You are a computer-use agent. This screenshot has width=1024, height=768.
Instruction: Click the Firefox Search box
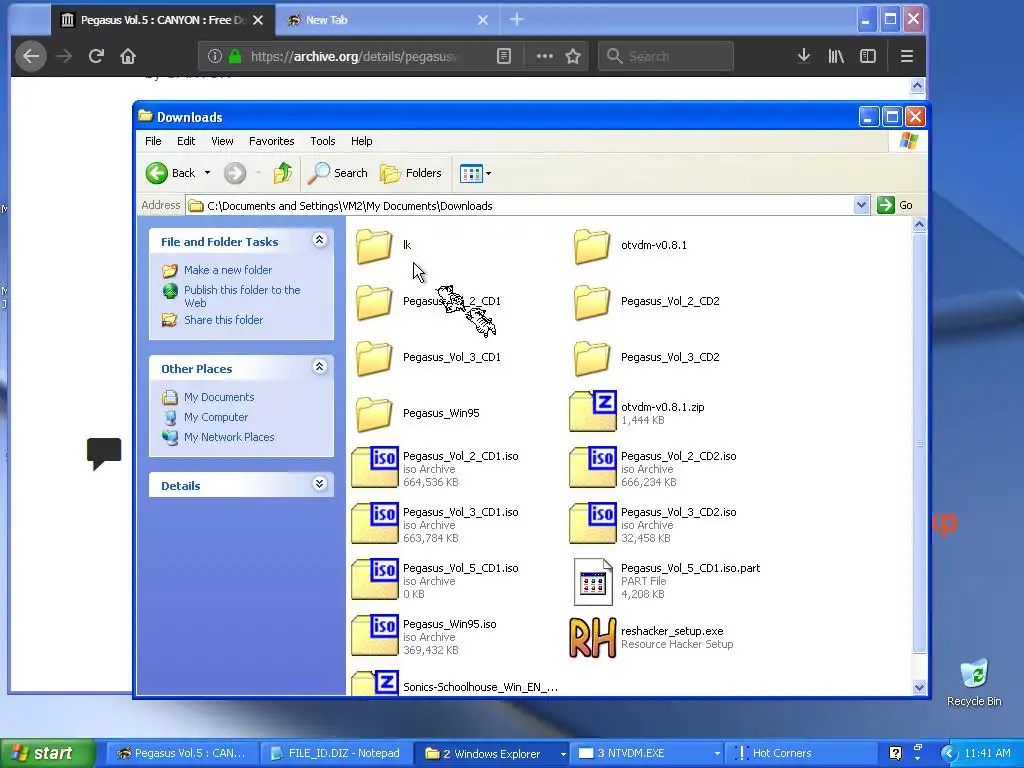coord(666,56)
